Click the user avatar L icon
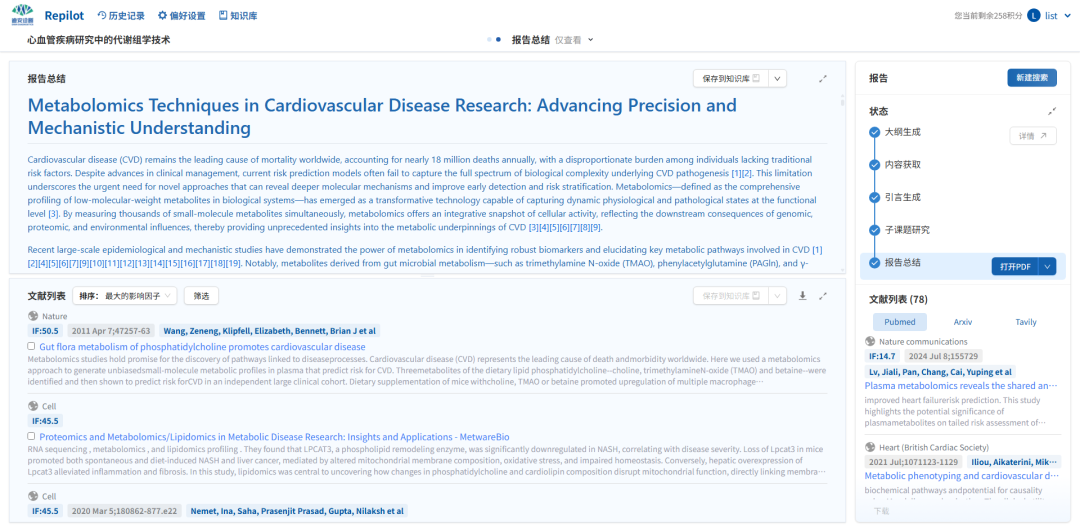This screenshot has width=1080, height=532. [1034, 16]
